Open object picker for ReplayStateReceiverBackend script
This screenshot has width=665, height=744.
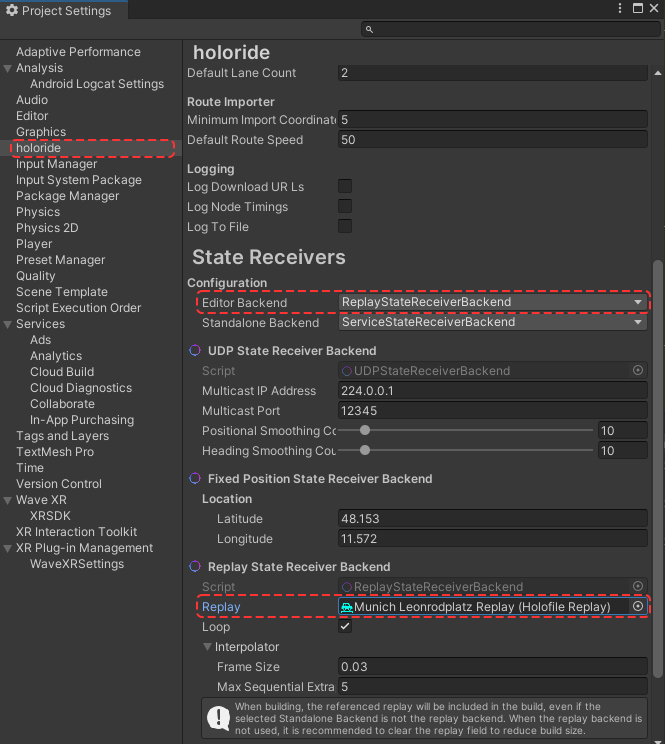pyautogui.click(x=638, y=586)
